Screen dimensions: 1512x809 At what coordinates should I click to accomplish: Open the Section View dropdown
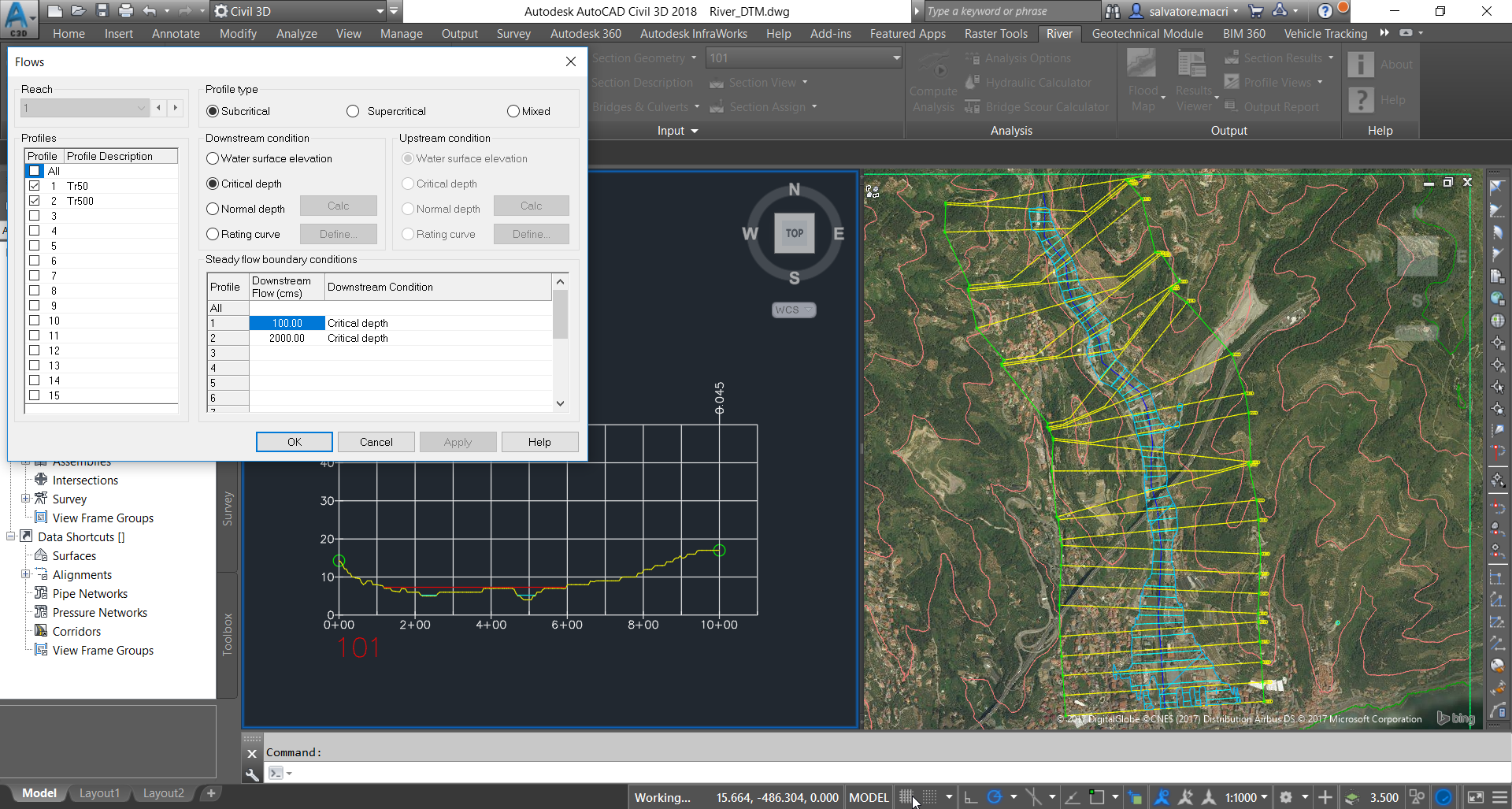(804, 82)
